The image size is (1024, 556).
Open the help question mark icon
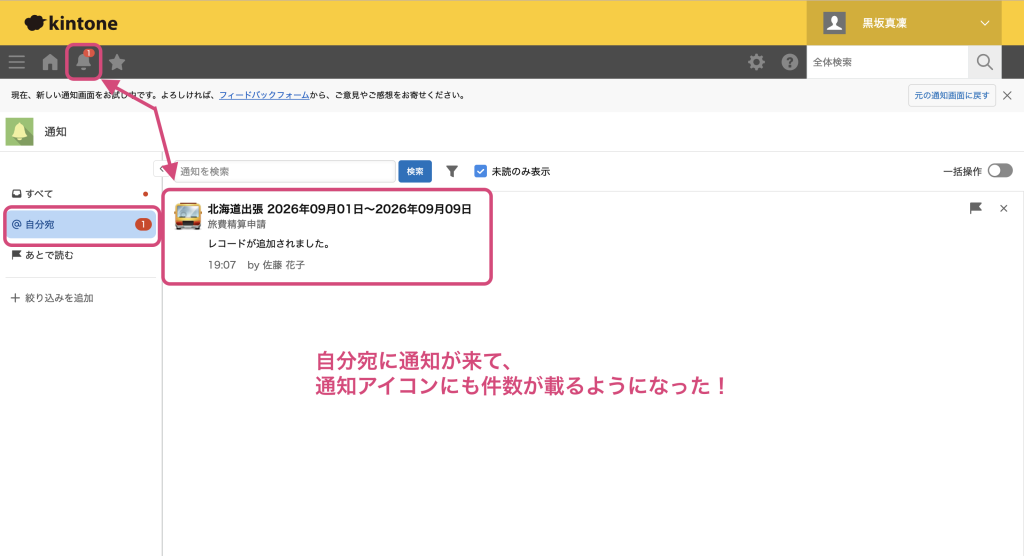coord(790,62)
